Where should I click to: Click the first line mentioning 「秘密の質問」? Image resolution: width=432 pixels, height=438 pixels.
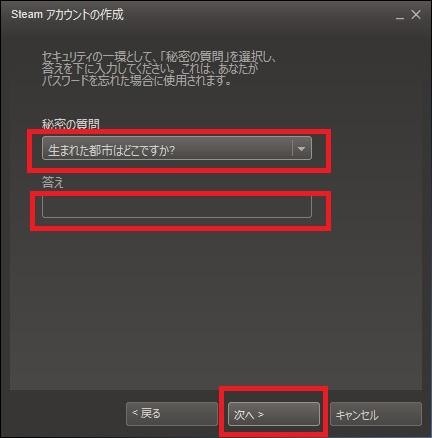(159, 57)
